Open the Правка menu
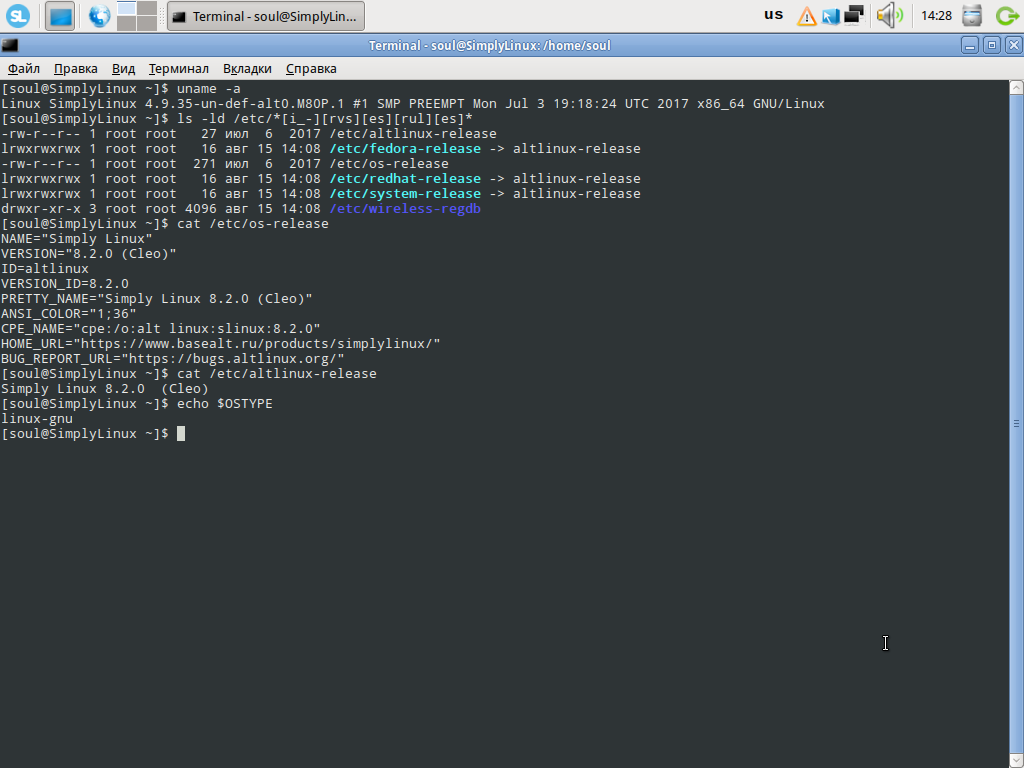This screenshot has width=1024, height=768. coord(76,69)
